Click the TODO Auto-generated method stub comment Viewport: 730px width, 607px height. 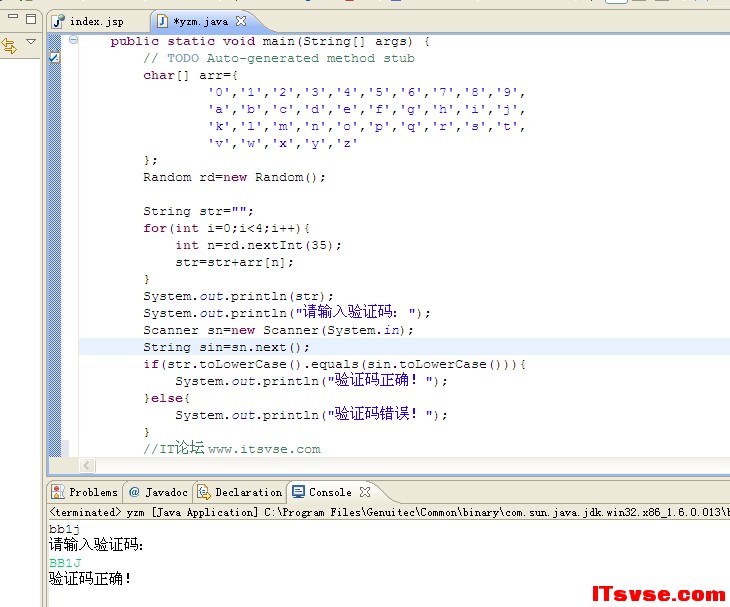click(x=279, y=58)
